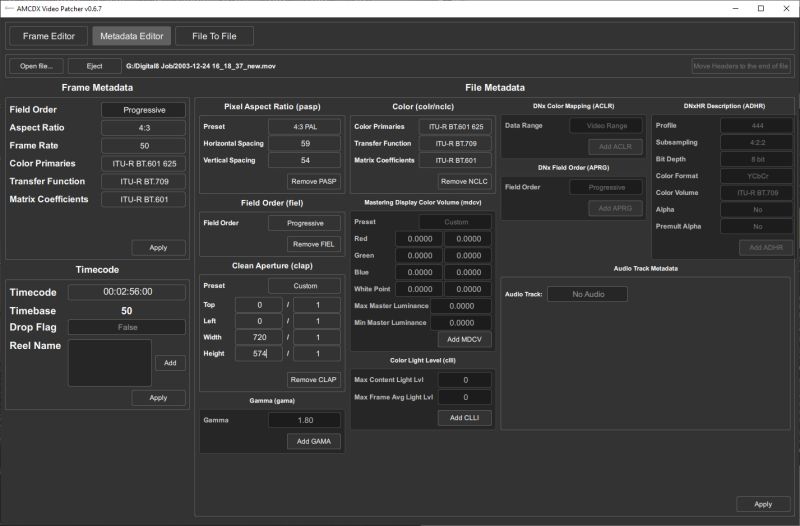Click the Add ADHR button
This screenshot has width=800, height=526.
pyautogui.click(x=766, y=247)
